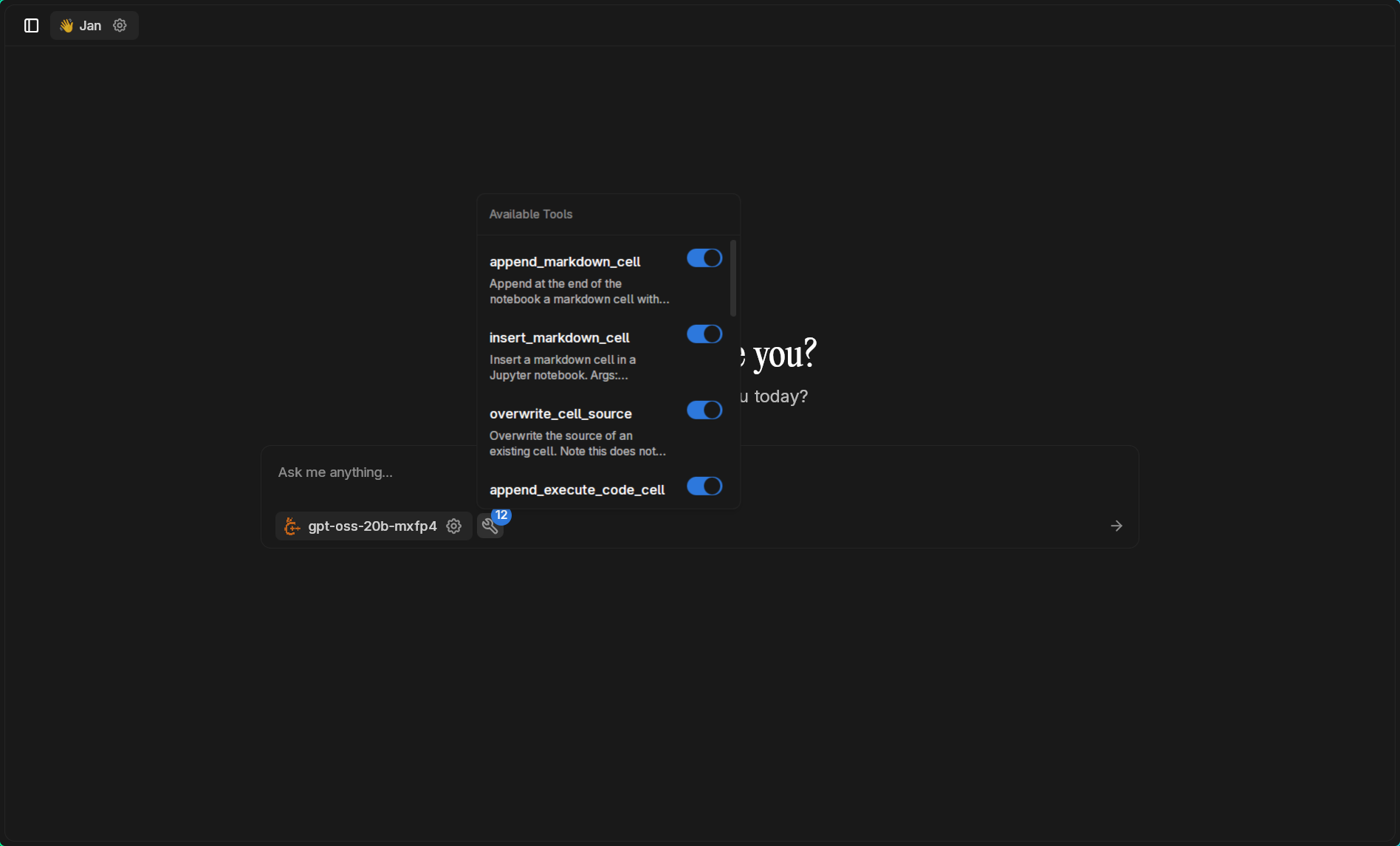Click the wrench tools icon
Screen dimensions: 1400x846
489,526
